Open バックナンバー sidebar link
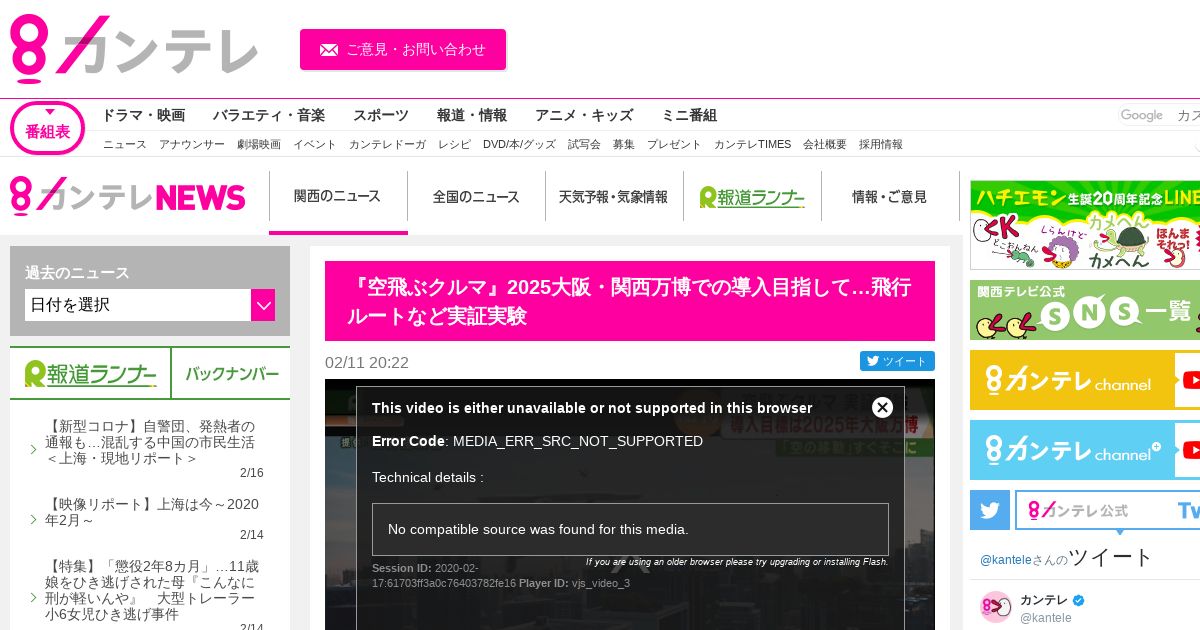1200x630 pixels. tap(231, 374)
